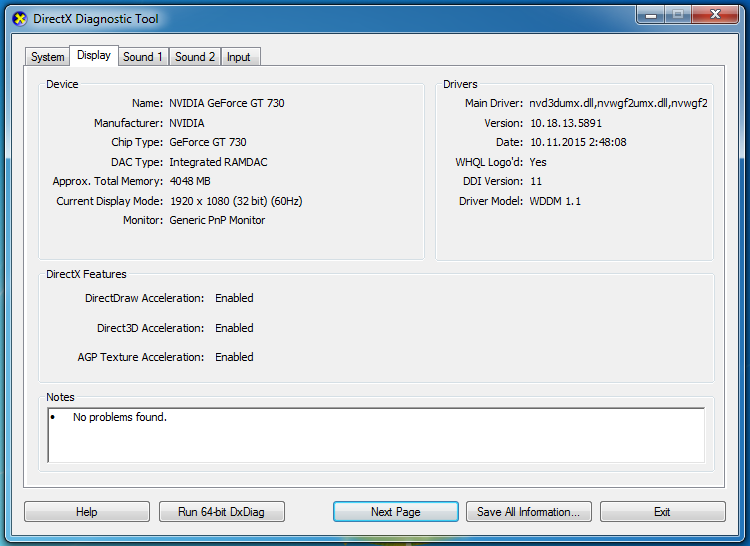This screenshot has height=546, width=750.
Task: Click Save All Information button
Action: pyautogui.click(x=529, y=512)
